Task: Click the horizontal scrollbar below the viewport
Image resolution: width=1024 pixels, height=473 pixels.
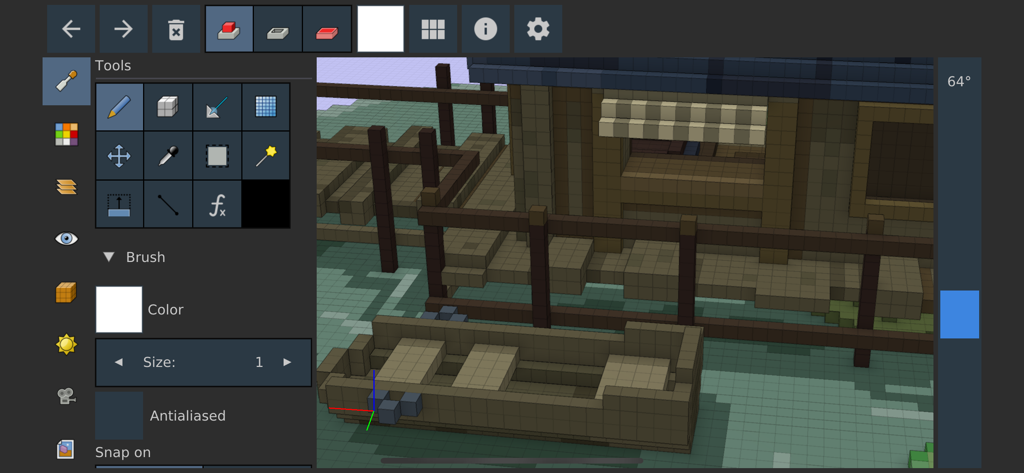Action: [x=511, y=461]
